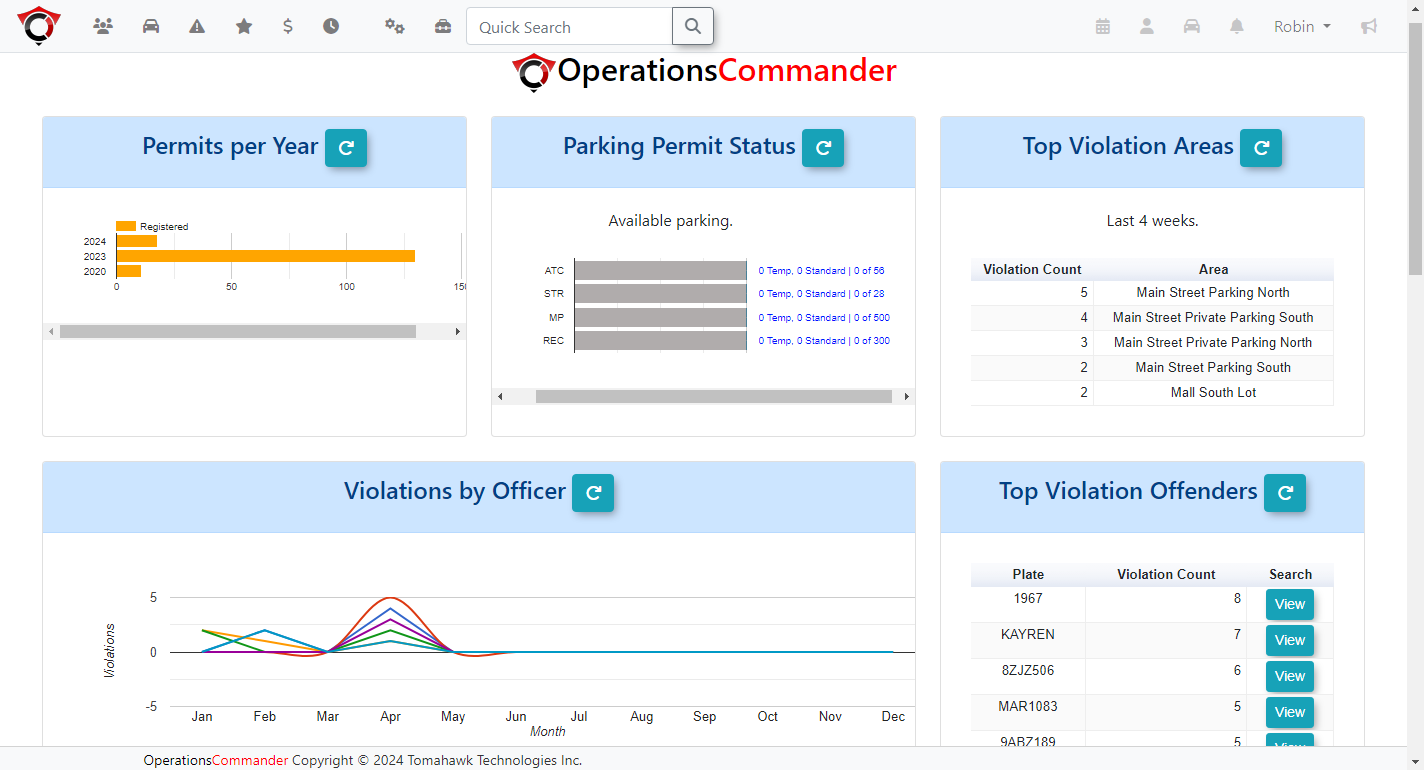The image size is (1424, 770).
Task: Refresh the Permits per Year chart
Action: pyautogui.click(x=346, y=148)
